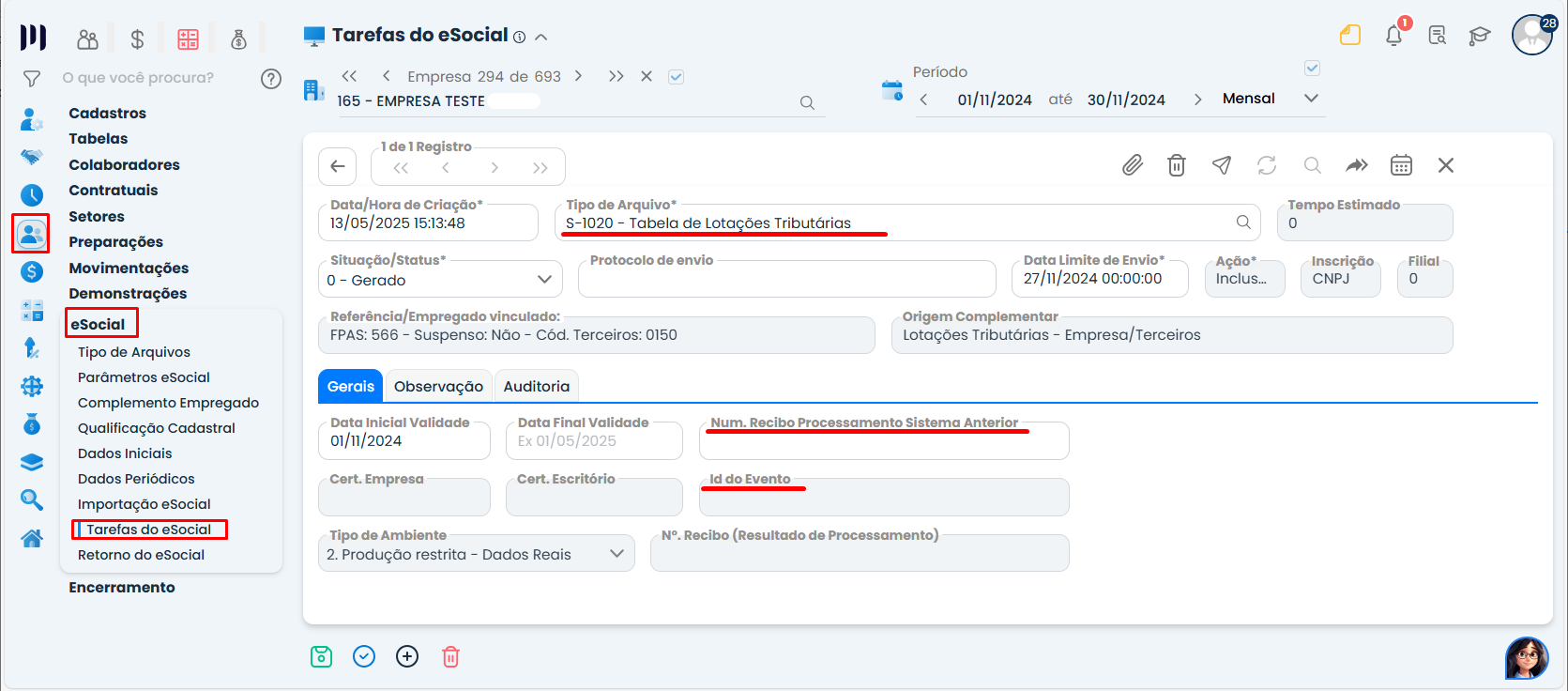Collapse the eSocial menu section

click(98, 324)
